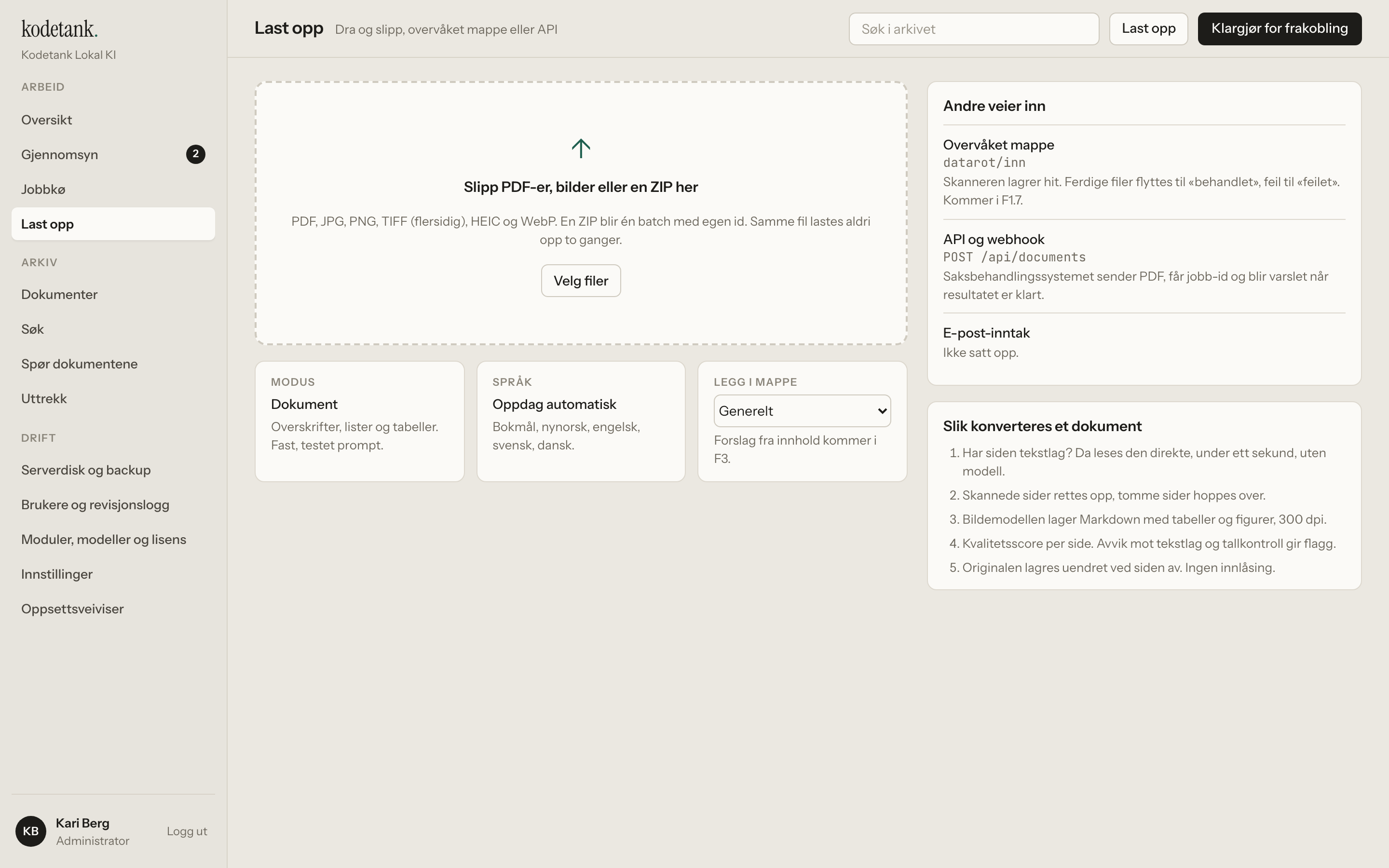Open Dokumenter in the archive section

click(113, 295)
